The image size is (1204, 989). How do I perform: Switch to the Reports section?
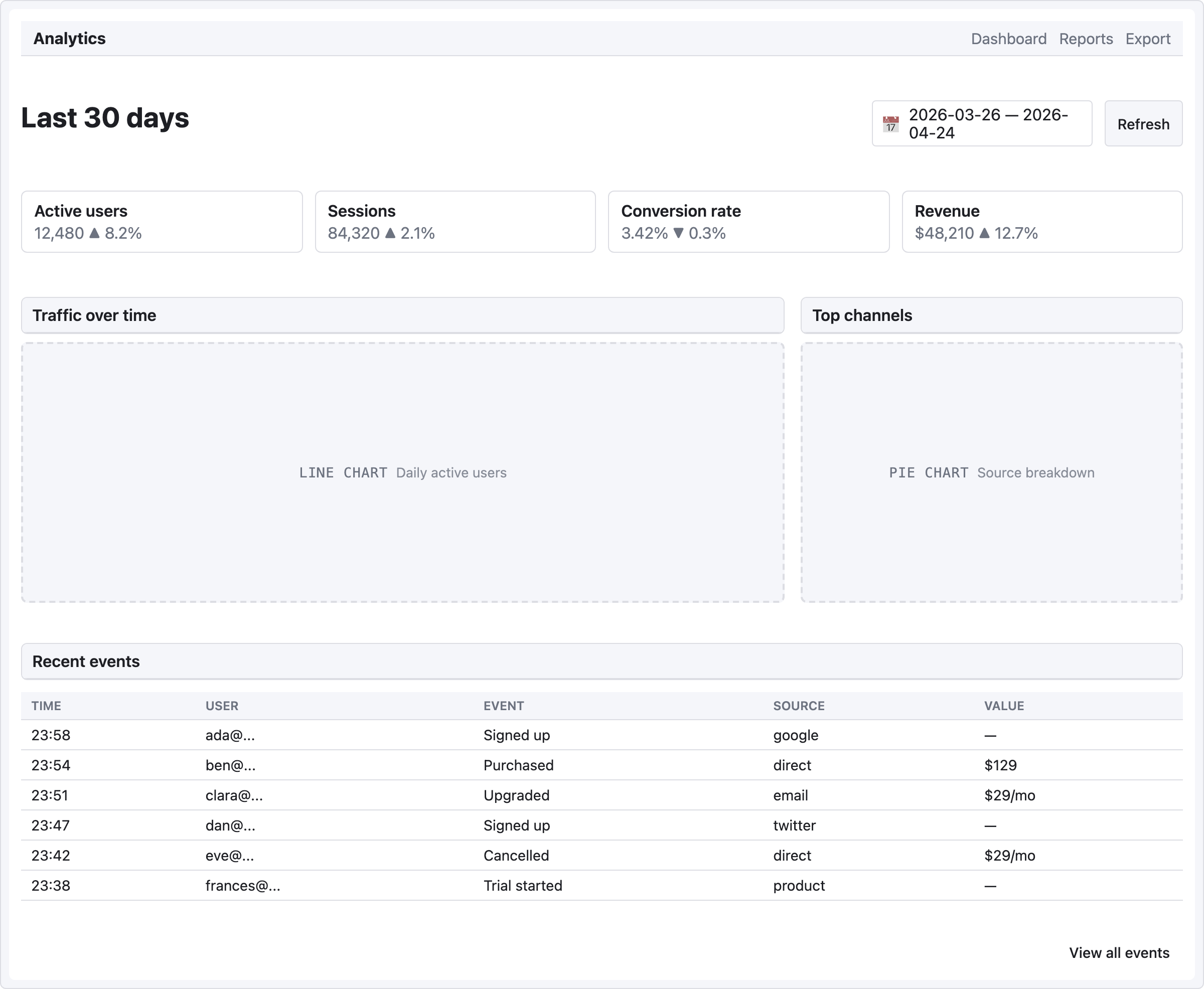(1086, 38)
